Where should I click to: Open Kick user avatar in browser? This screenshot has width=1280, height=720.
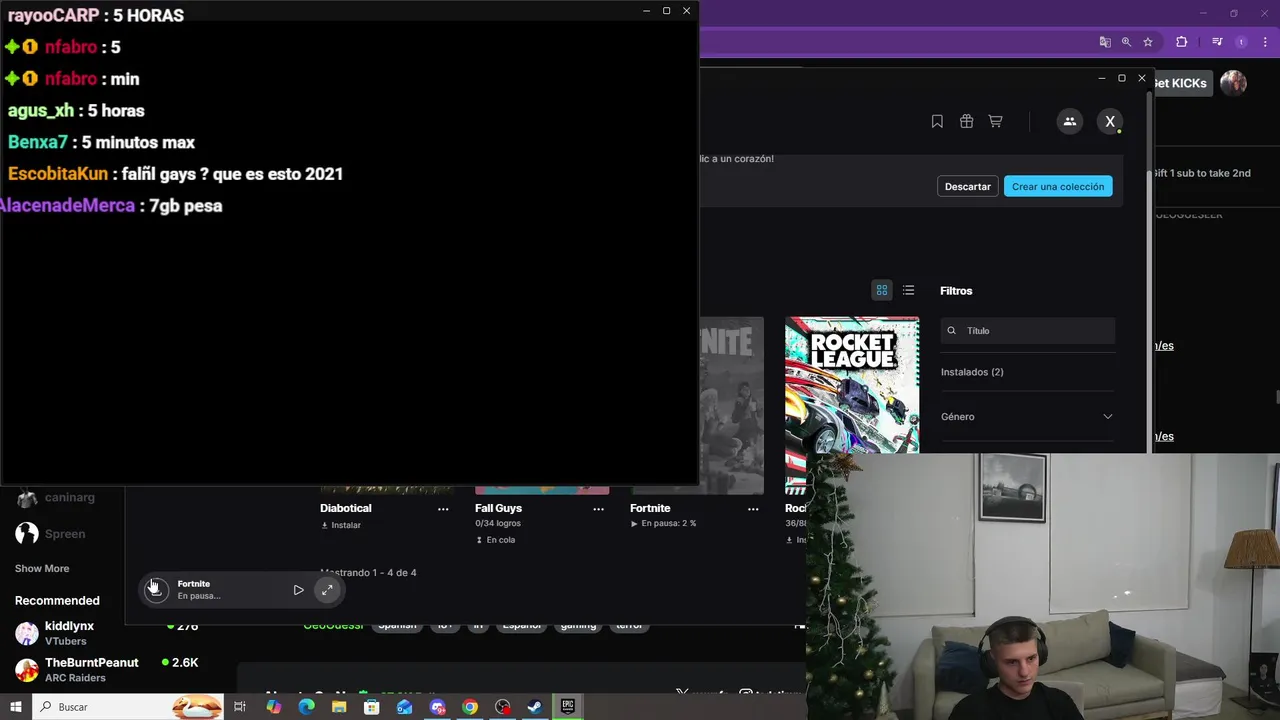tap(1233, 83)
